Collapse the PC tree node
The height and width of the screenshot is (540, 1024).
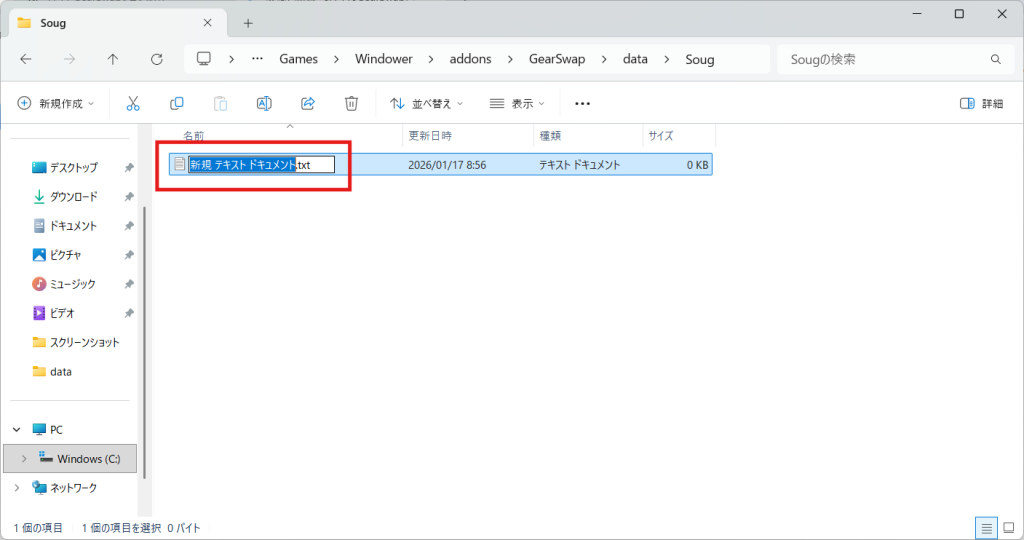pos(16,429)
